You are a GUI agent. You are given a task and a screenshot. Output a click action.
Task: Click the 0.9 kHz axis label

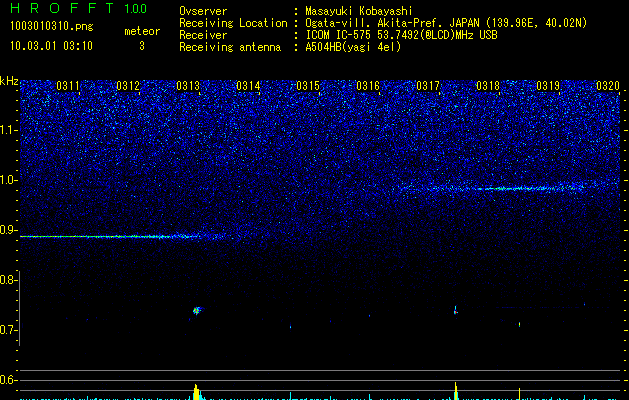[9, 230]
